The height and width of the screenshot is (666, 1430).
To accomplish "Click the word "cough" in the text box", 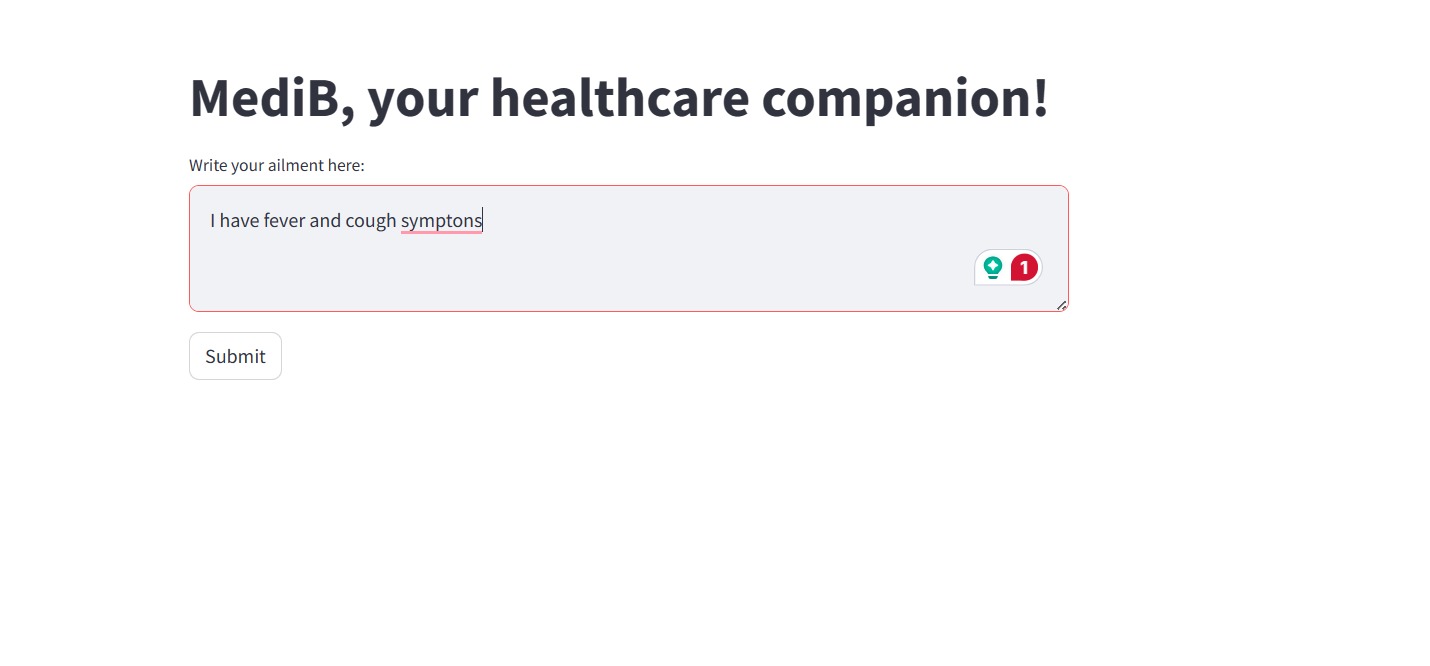I will (x=371, y=221).
